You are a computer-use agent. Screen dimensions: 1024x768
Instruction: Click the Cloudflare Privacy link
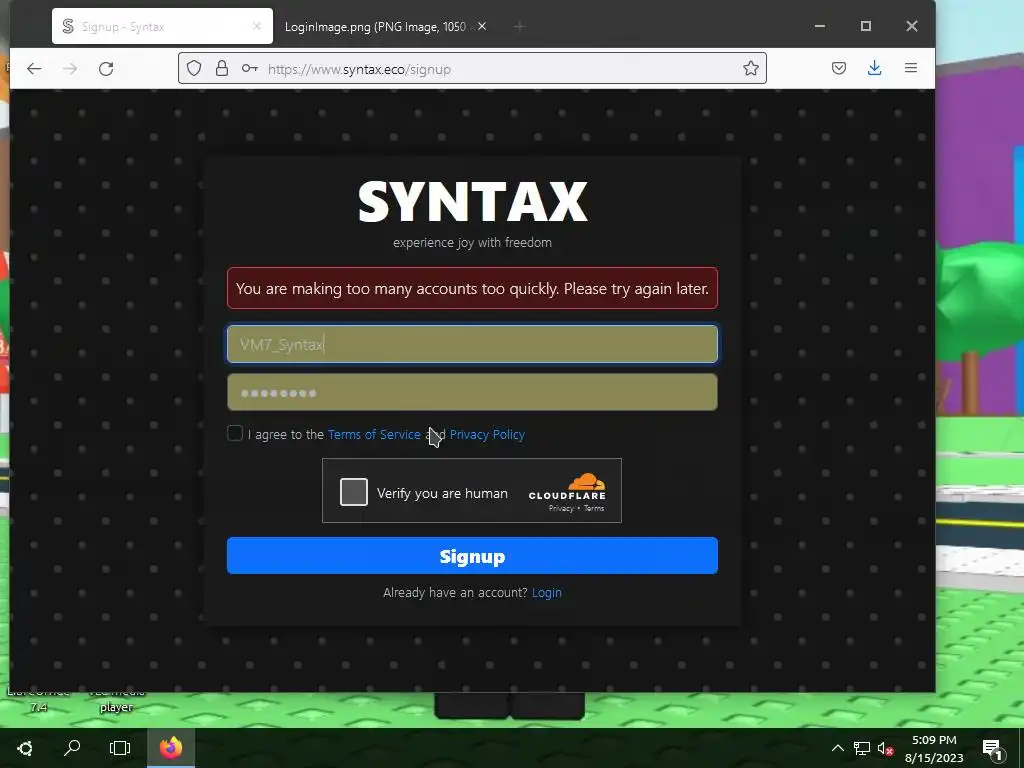tap(561, 508)
